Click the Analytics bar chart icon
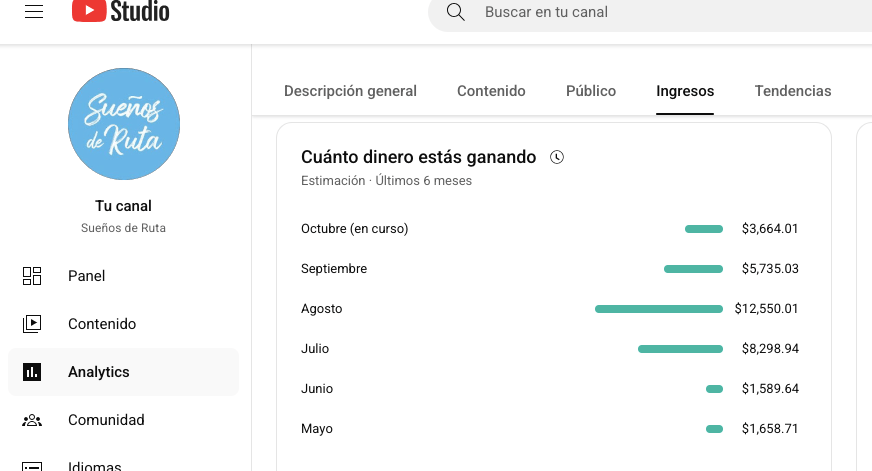The height and width of the screenshot is (471, 872). (32, 371)
